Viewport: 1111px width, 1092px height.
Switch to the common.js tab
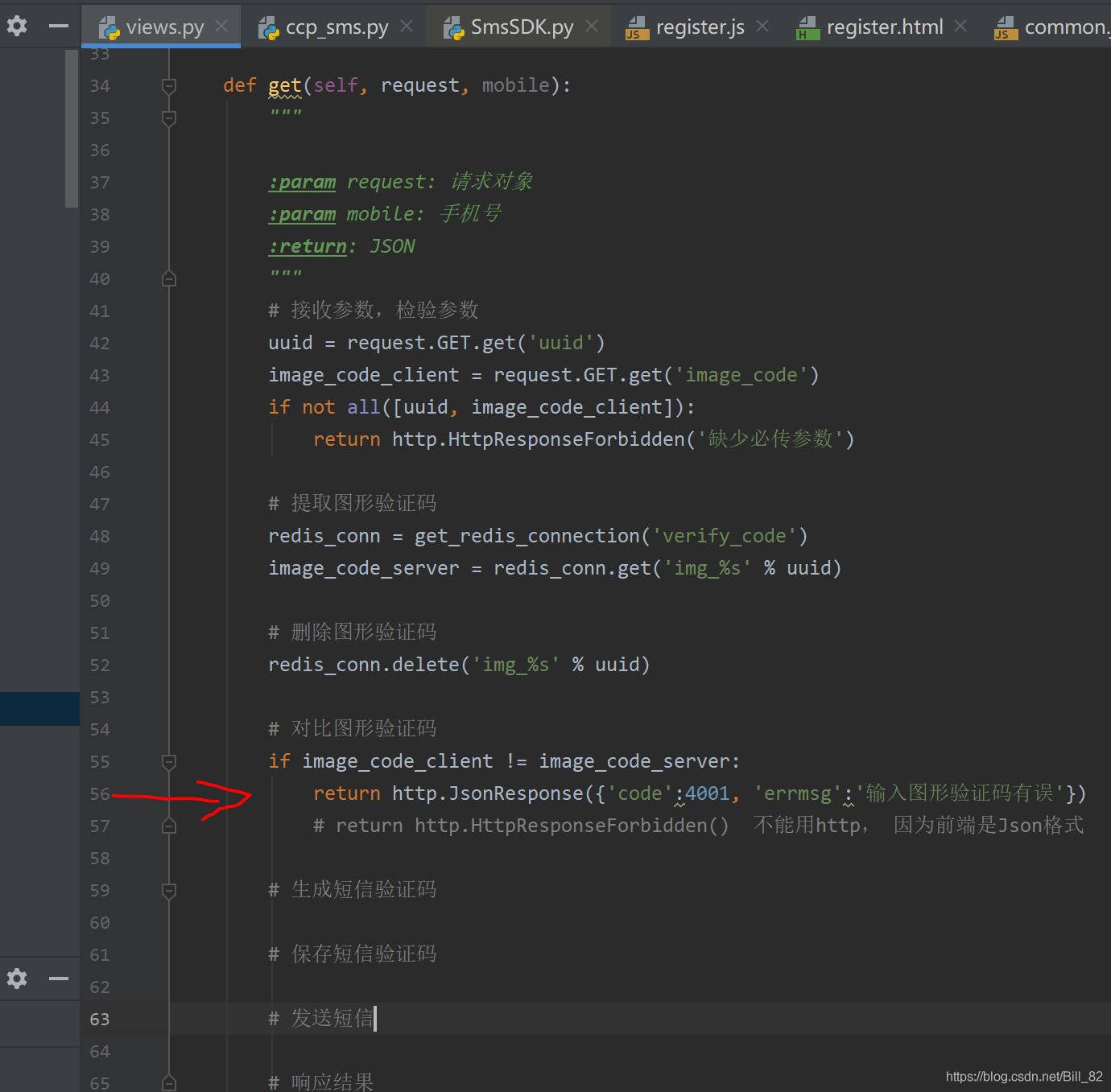tap(1051, 27)
